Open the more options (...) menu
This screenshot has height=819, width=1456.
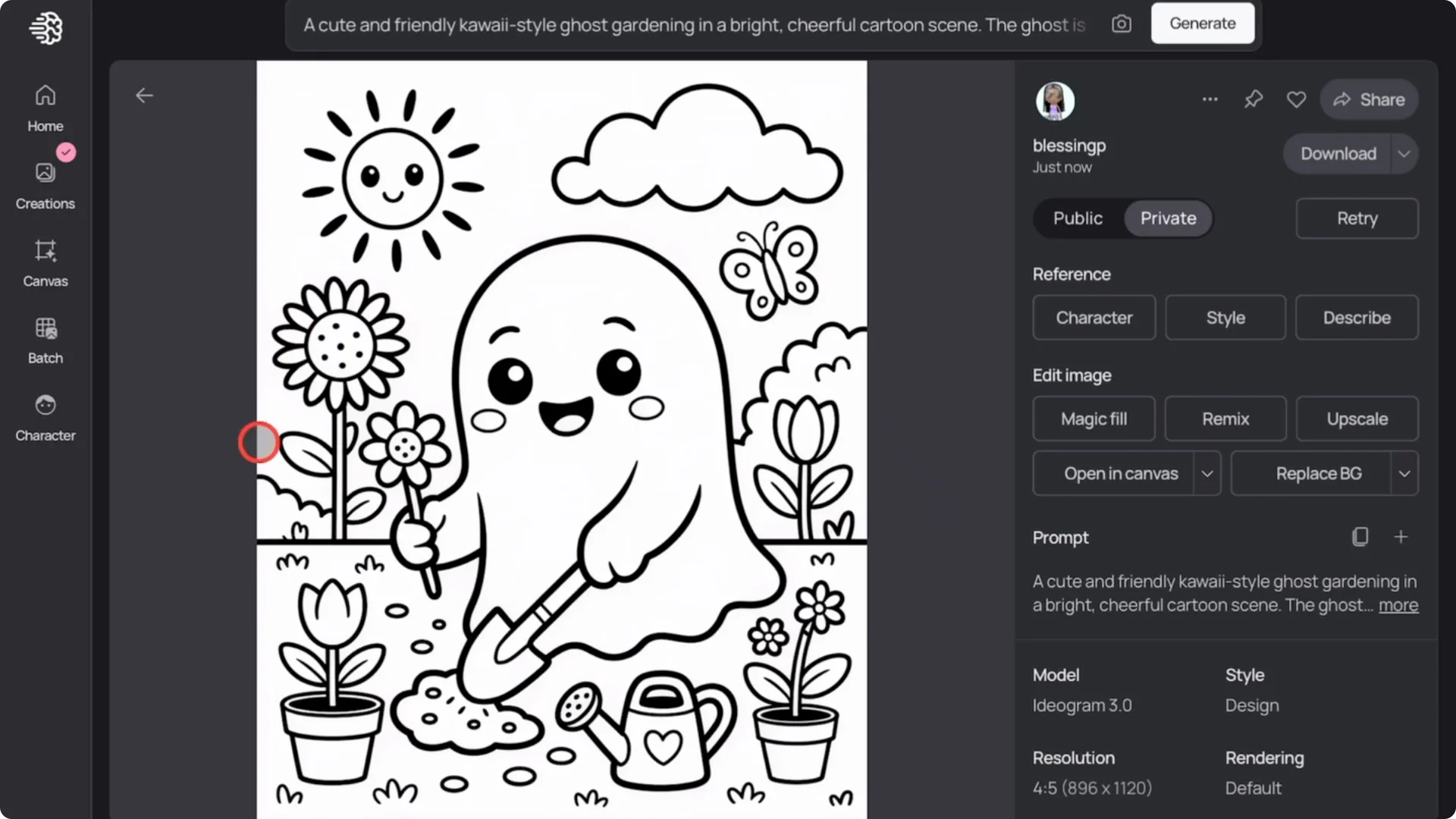click(1210, 99)
